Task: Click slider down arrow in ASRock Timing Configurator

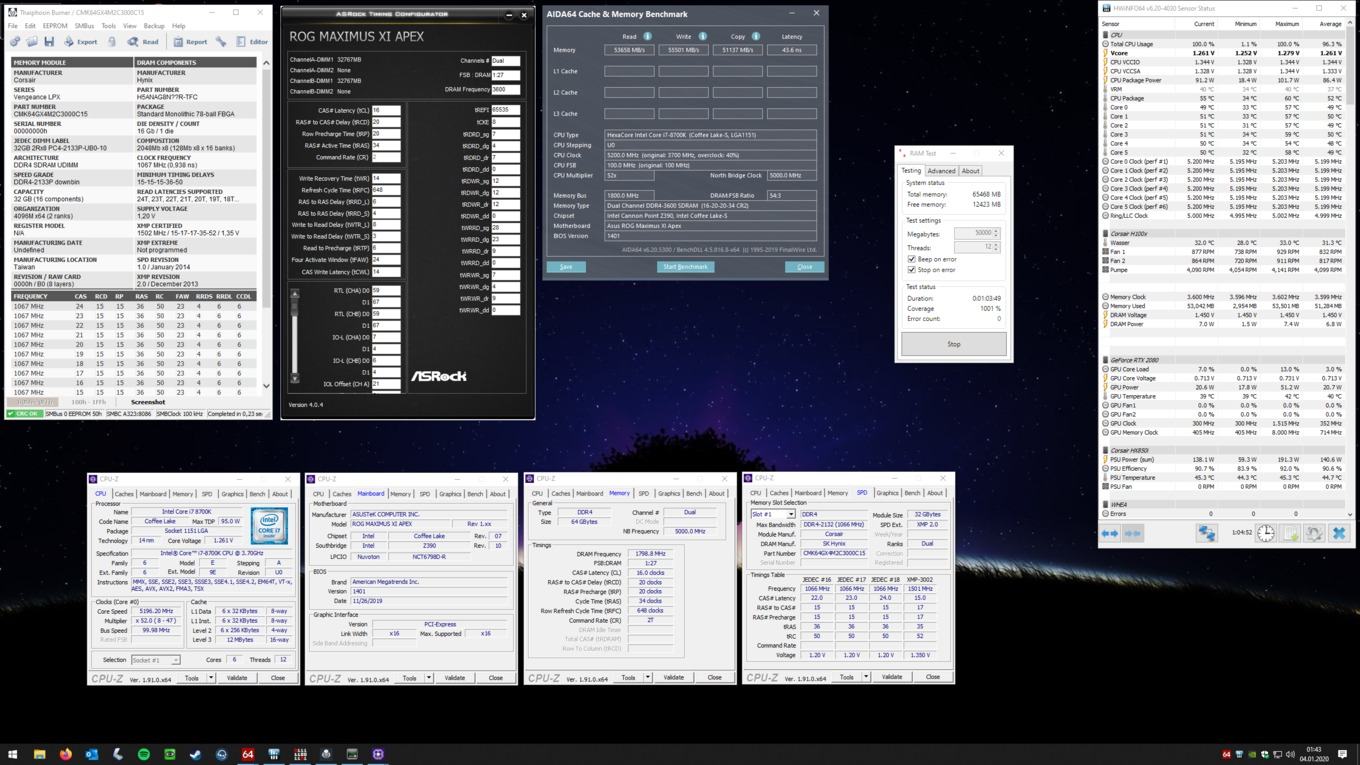Action: pyautogui.click(x=294, y=379)
